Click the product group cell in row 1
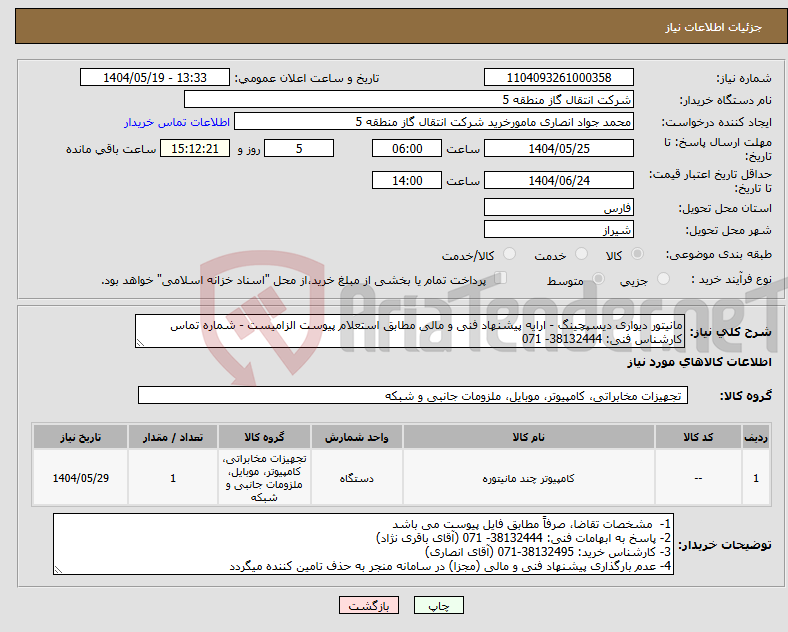 (264, 478)
